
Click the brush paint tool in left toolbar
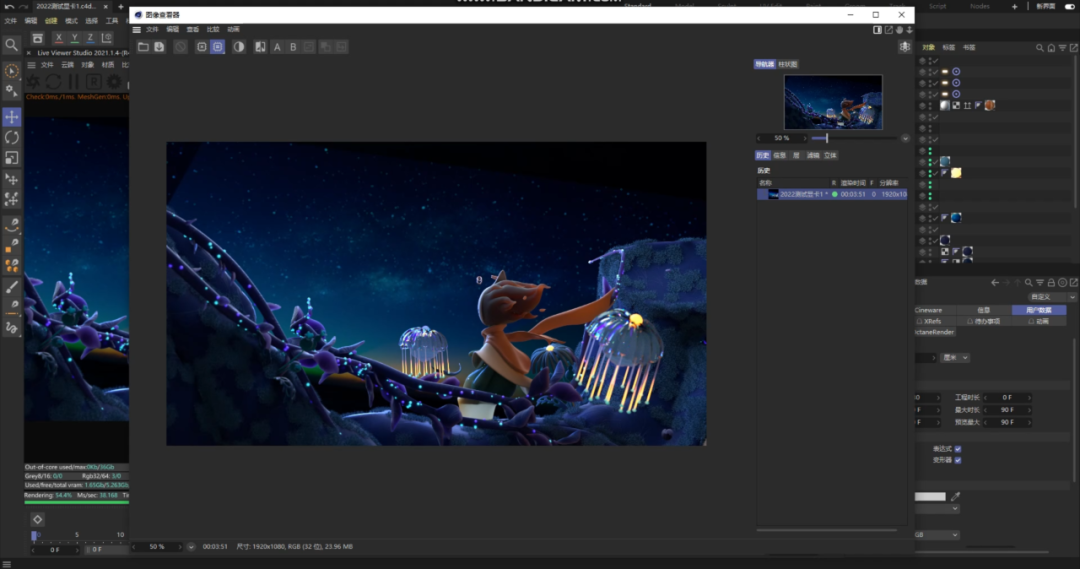[12, 287]
